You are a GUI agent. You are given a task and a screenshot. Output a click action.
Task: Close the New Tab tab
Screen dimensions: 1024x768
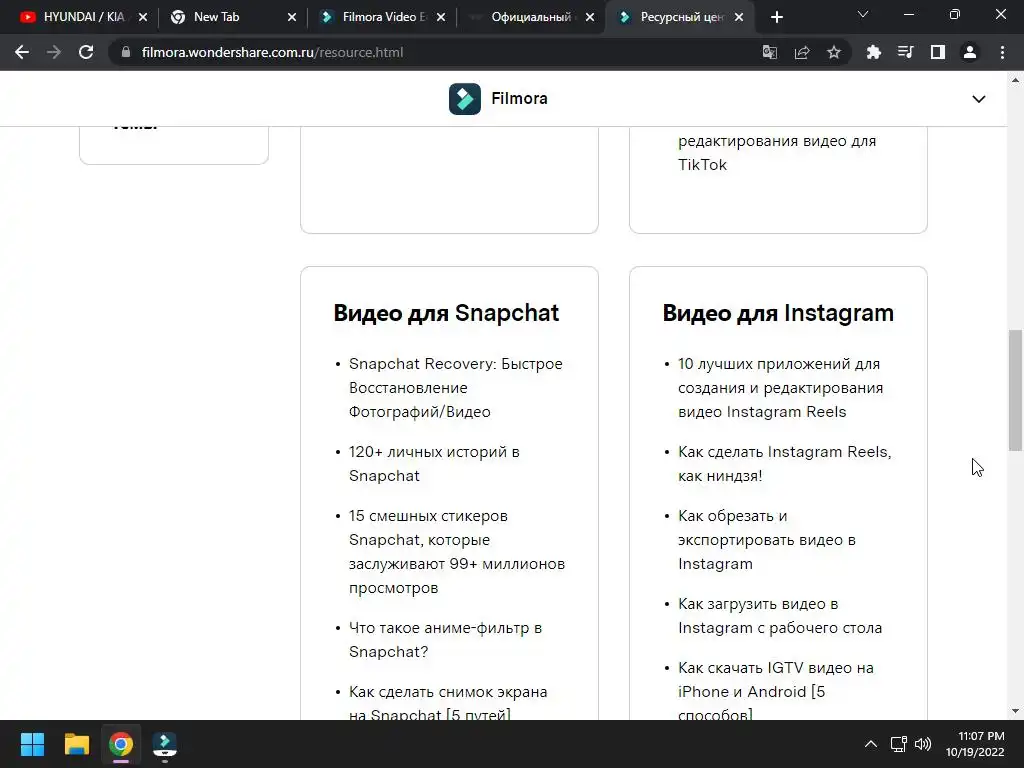click(x=292, y=18)
